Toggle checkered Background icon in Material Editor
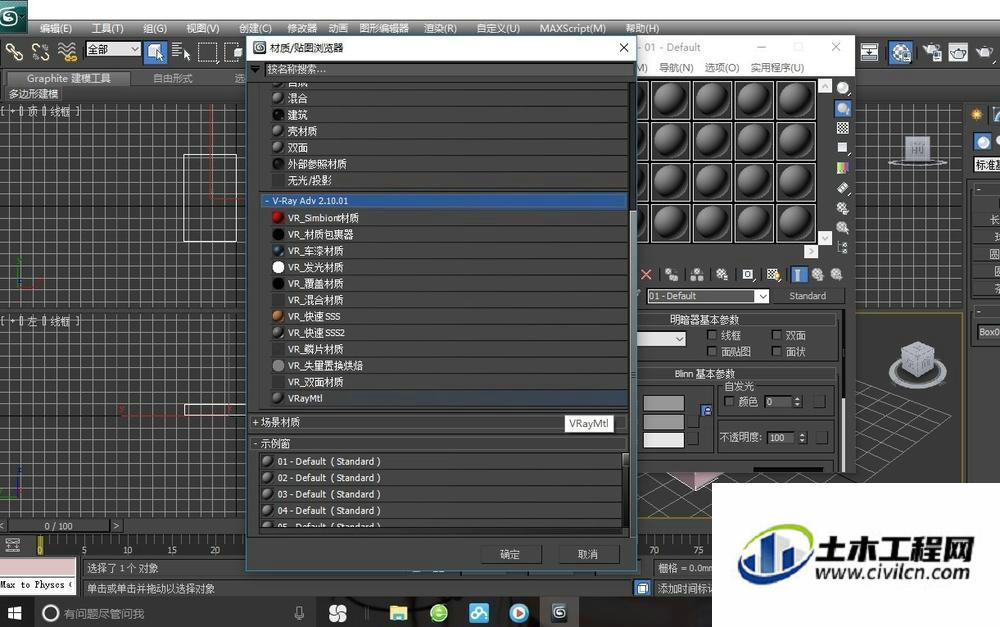 click(843, 128)
